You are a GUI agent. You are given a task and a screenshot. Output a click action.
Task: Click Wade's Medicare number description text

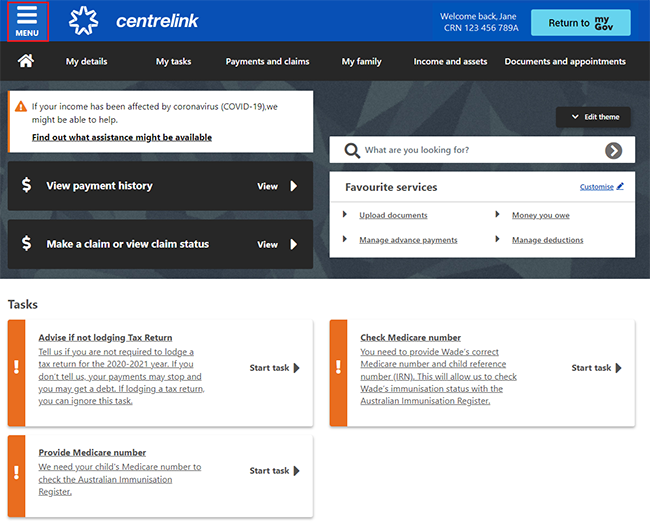point(439,376)
